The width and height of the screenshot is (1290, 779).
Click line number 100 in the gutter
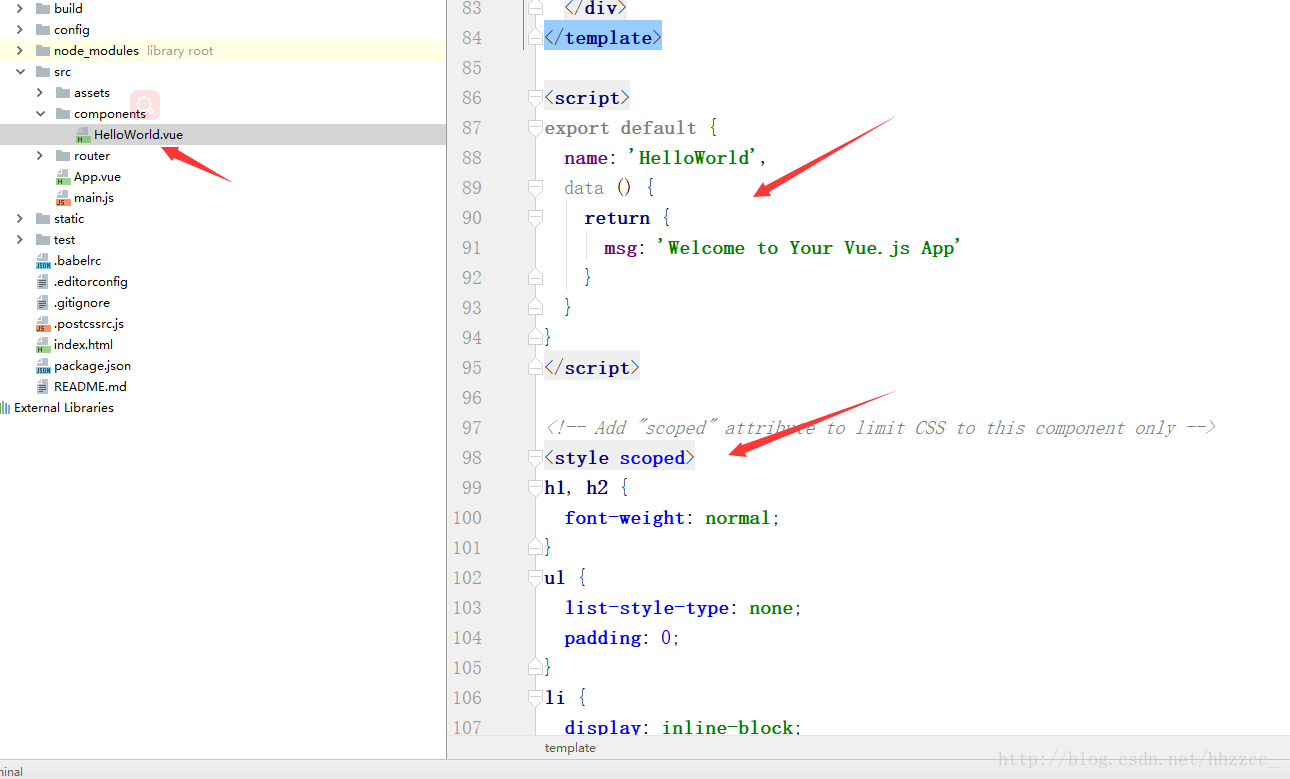[x=467, y=518]
